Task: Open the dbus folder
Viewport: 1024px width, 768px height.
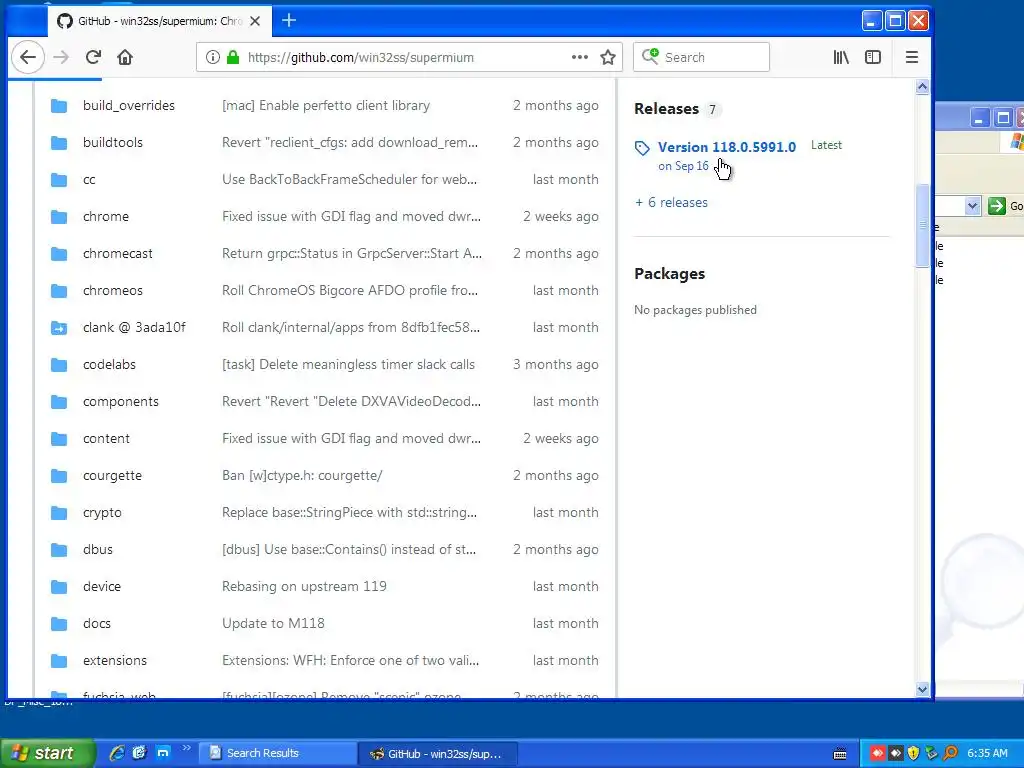Action: 98,550
